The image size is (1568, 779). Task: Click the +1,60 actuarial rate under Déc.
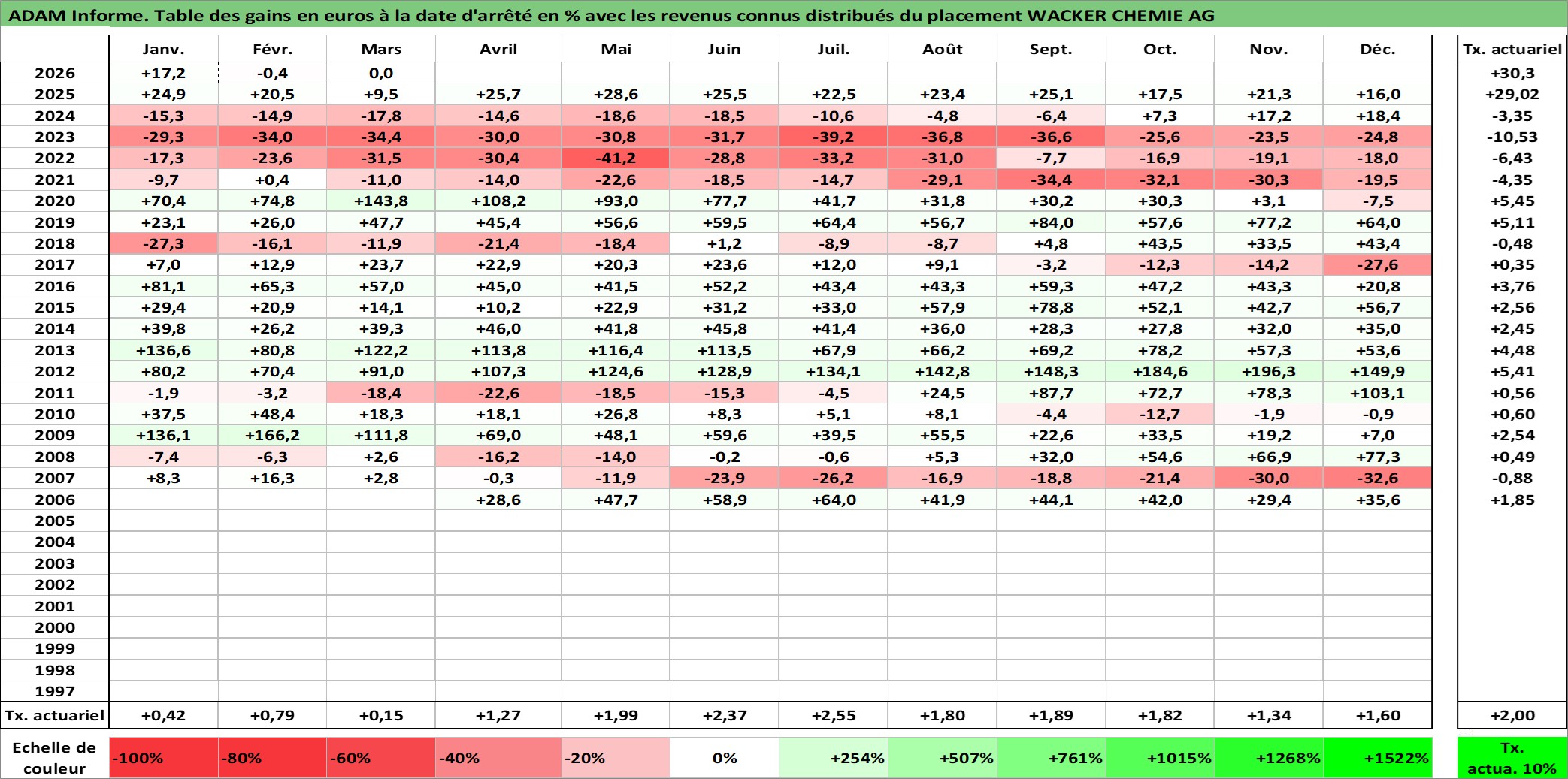[x=1378, y=715]
